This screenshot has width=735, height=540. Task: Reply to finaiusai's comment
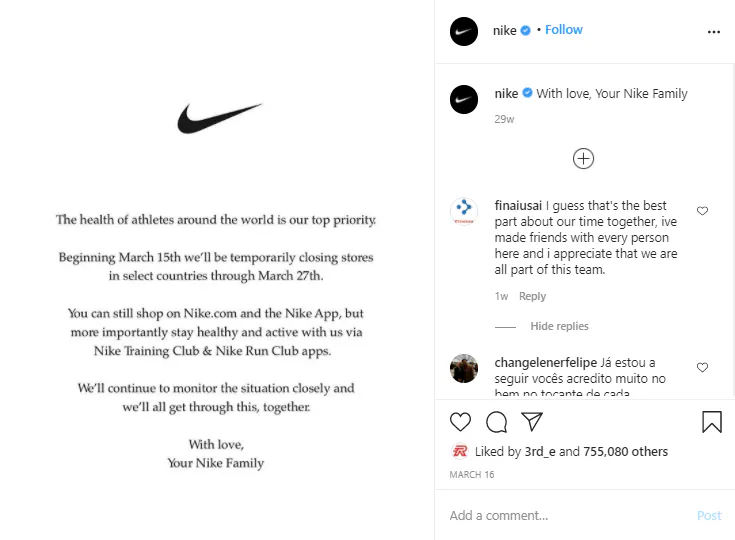[532, 296]
